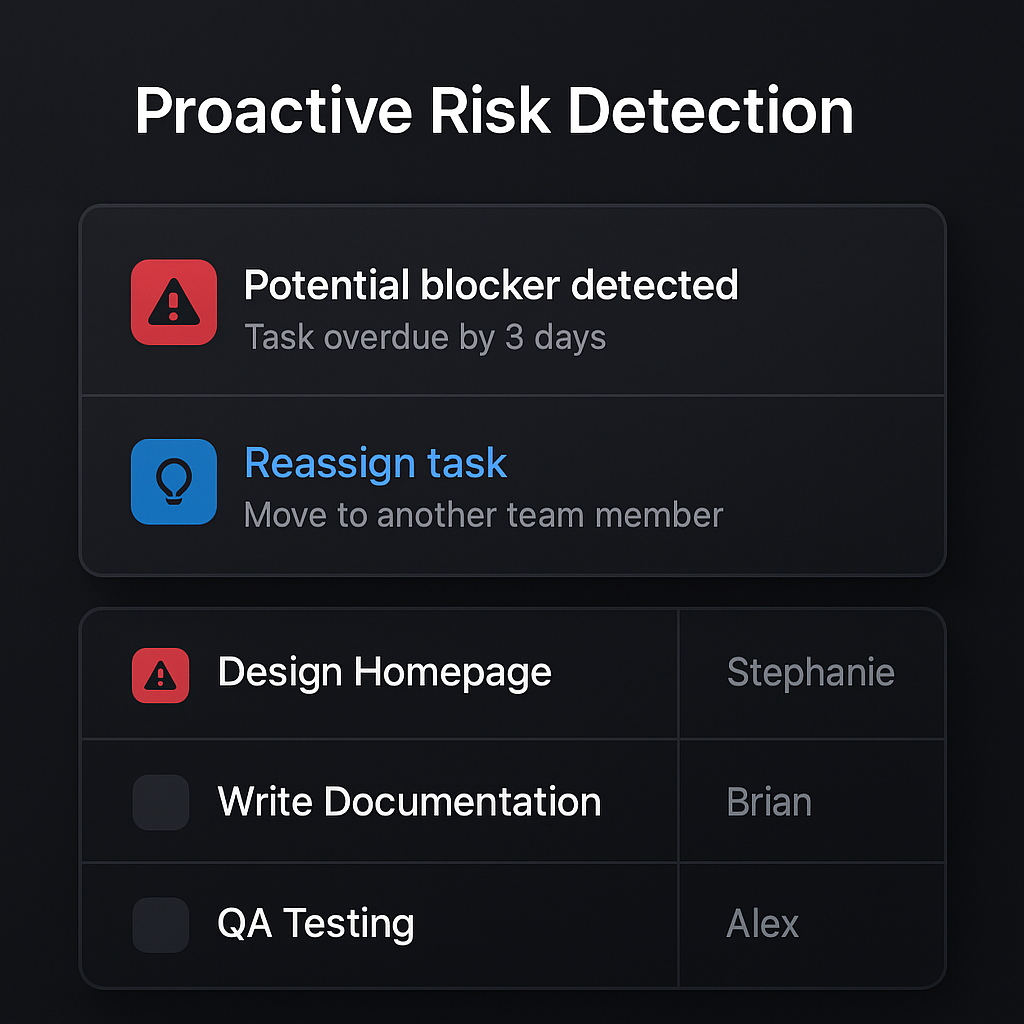Click the "Task overdue by 3 days" subtitle
The width and height of the screenshot is (1024, 1024).
tap(425, 337)
